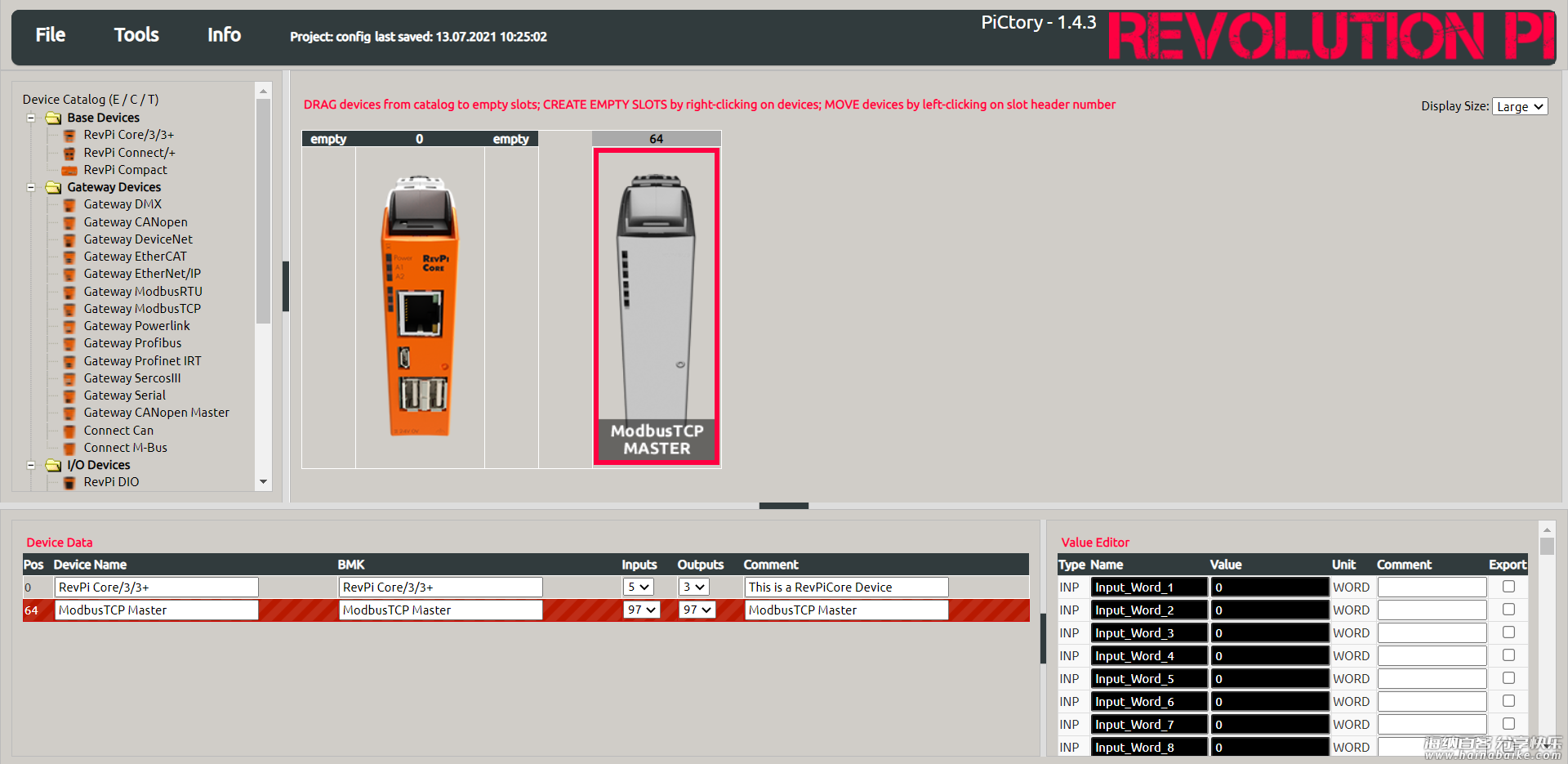Edit the Input_Word_3 value field

[x=1270, y=632]
